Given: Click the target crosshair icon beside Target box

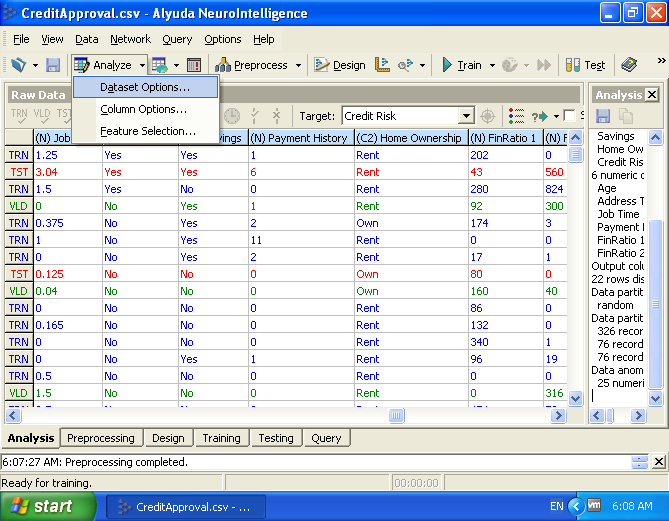Looking at the screenshot, I should point(488,116).
